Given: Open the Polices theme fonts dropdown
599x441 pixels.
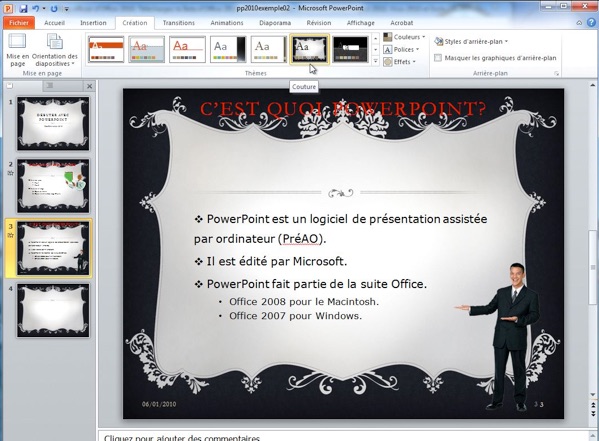Looking at the screenshot, I should tap(401, 49).
